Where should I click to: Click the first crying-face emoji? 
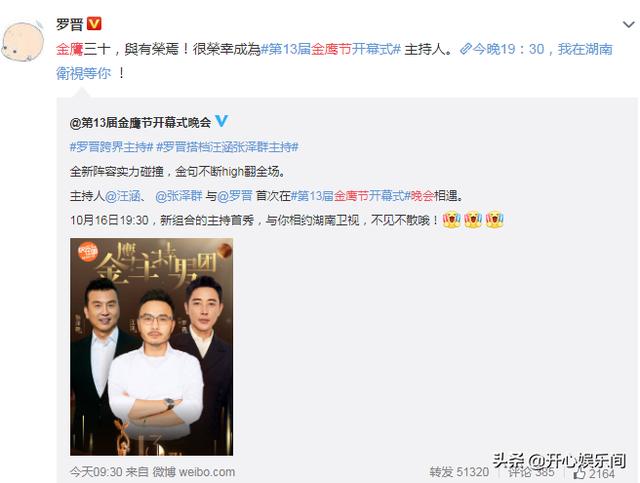tap(451, 220)
